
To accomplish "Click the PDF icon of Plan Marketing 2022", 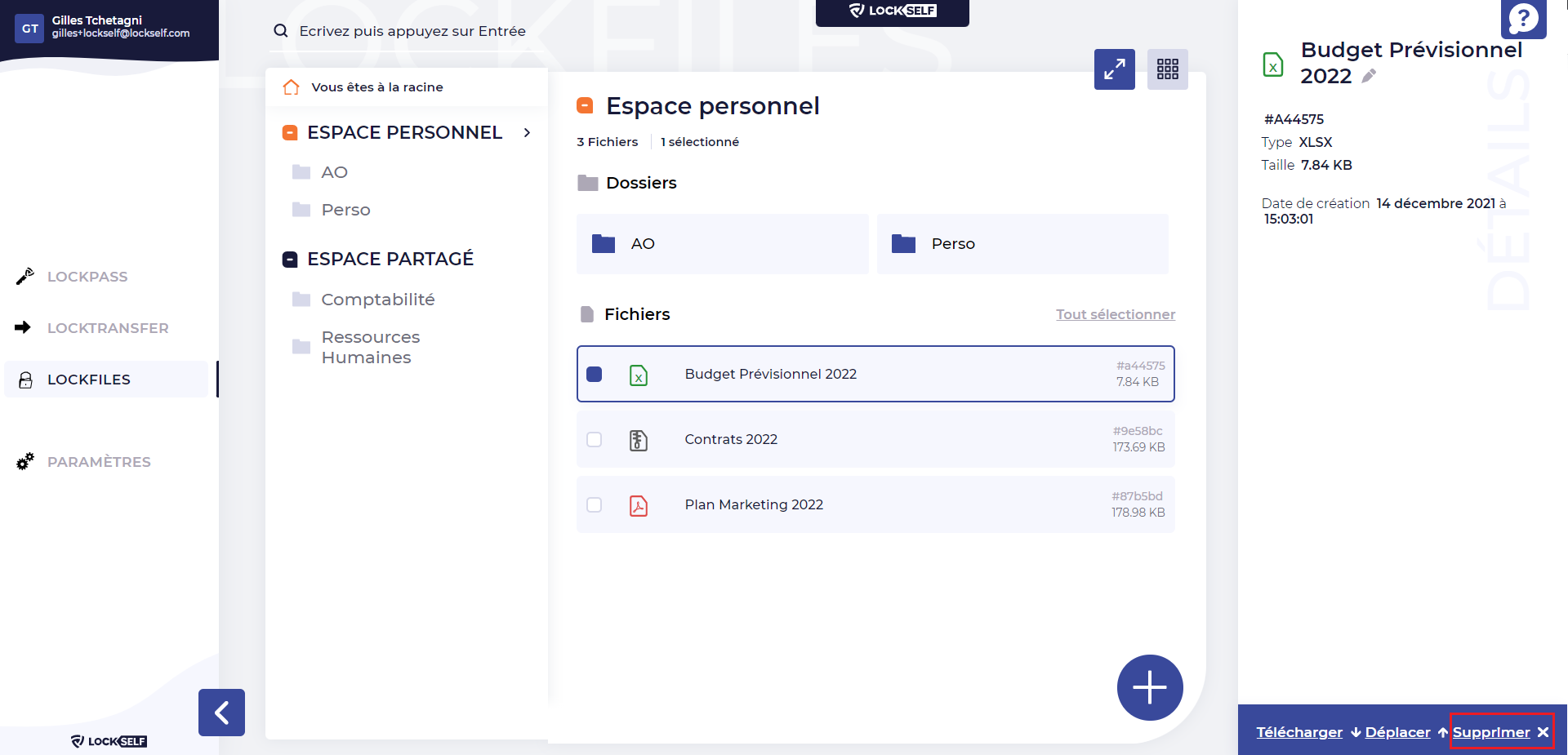I will point(639,505).
